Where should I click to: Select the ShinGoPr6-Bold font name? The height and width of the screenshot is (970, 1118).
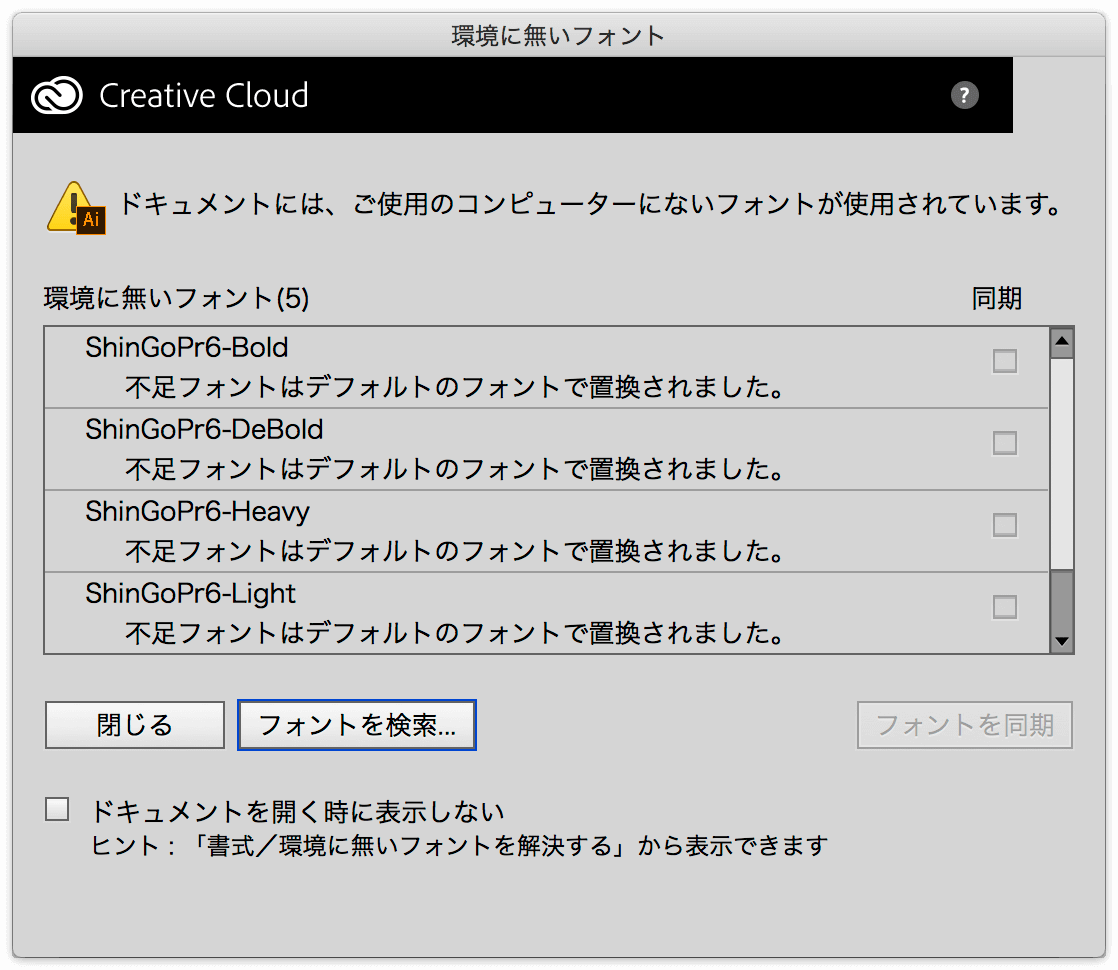click(x=187, y=347)
